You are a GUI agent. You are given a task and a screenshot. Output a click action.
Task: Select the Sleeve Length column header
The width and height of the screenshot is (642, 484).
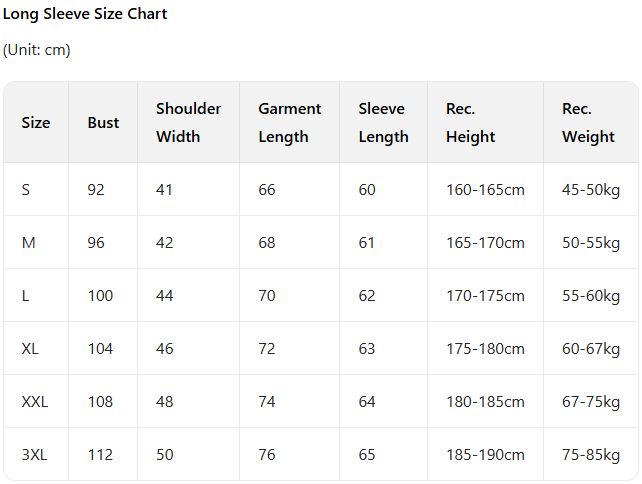tap(383, 123)
